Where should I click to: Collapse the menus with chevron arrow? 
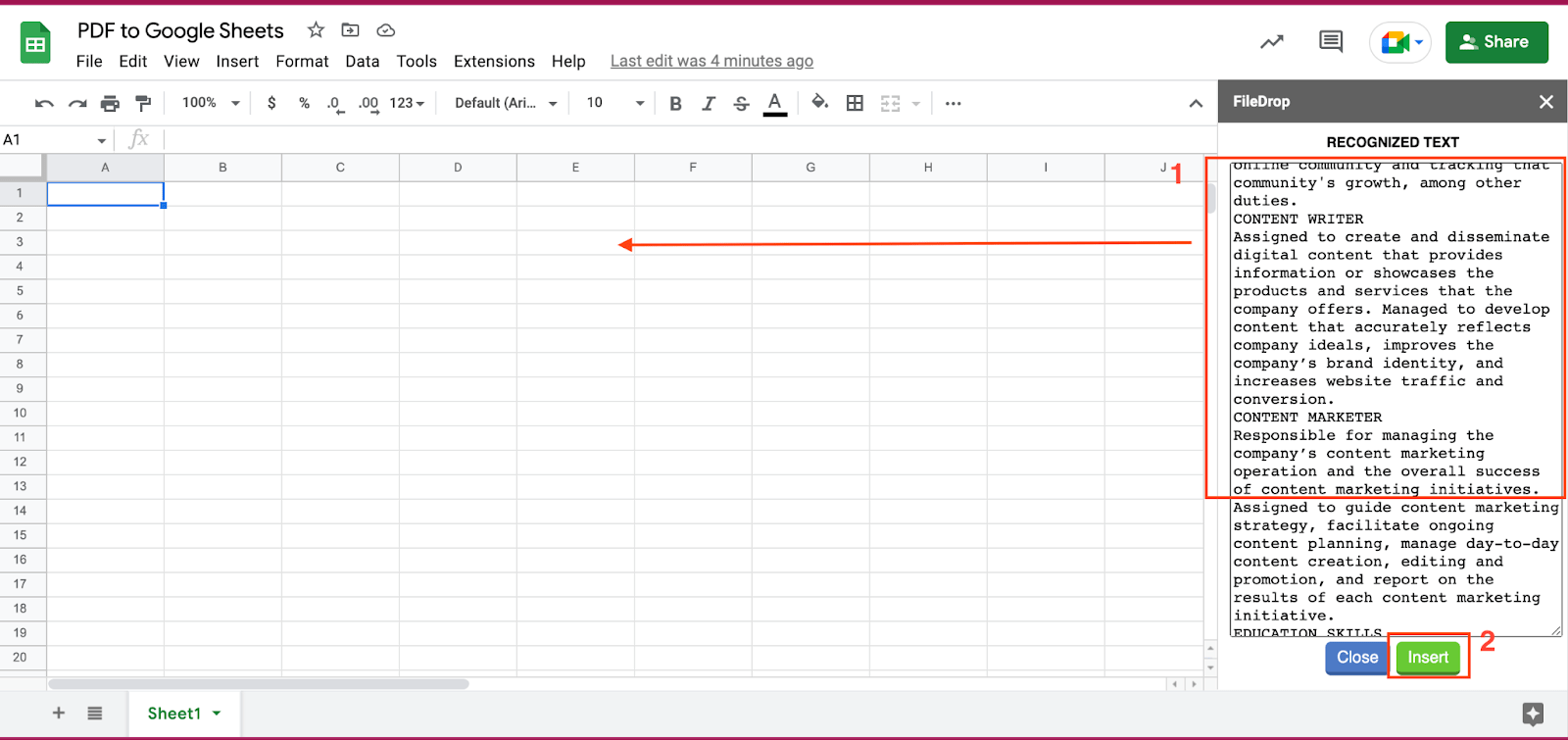tap(1196, 103)
